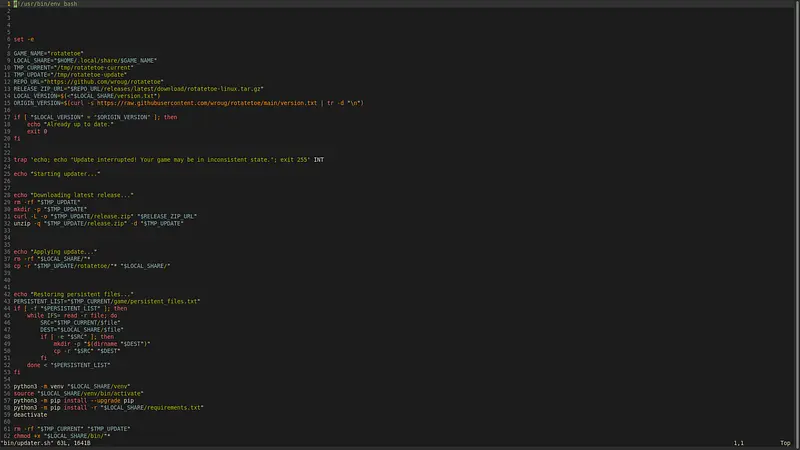Place cursor on RELEASE_ZIP_URL definition line
Viewport: 800px width, 450px height.
coord(120,88)
